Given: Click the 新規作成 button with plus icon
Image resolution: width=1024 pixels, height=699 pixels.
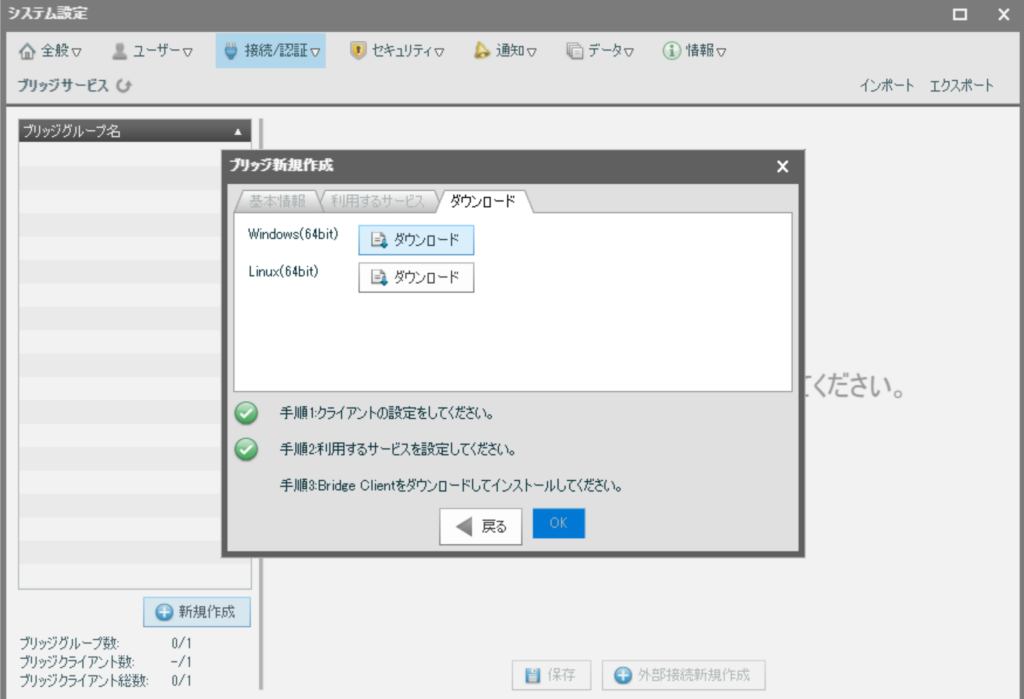Looking at the screenshot, I should (196, 612).
